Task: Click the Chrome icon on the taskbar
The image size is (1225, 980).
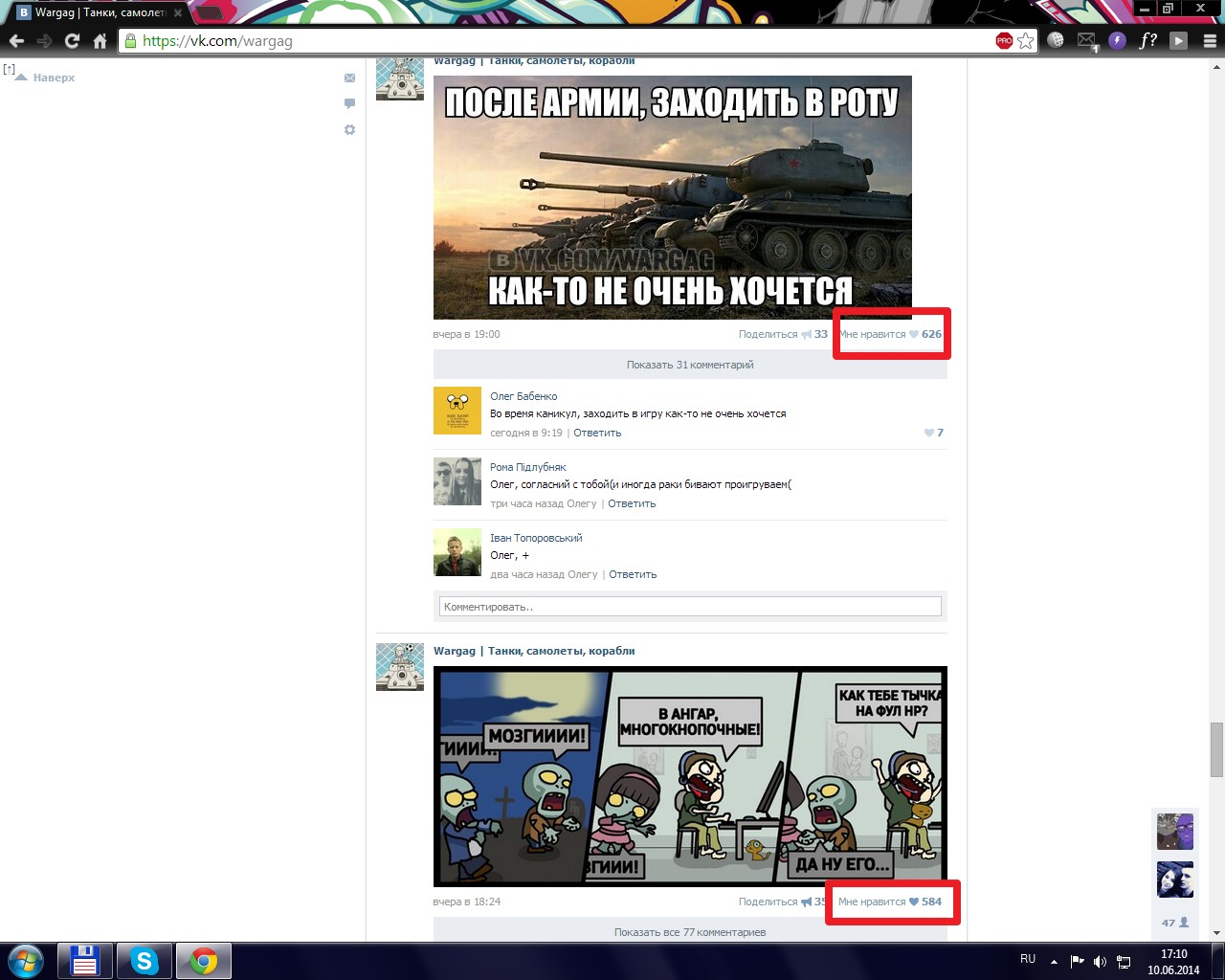Action: [203, 961]
